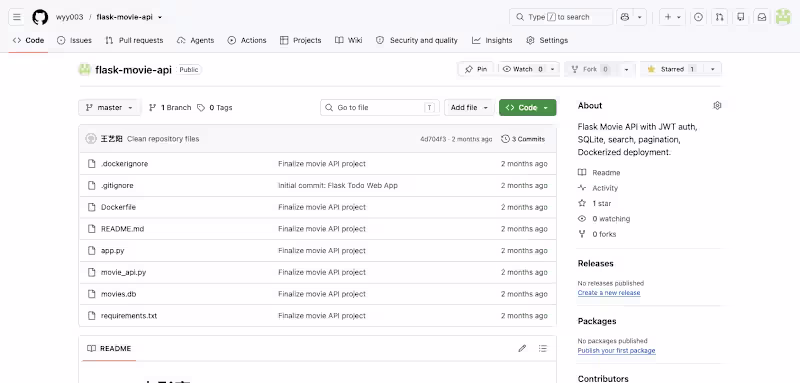Open app.py file
Image resolution: width=800 pixels, height=383 pixels.
(112, 250)
